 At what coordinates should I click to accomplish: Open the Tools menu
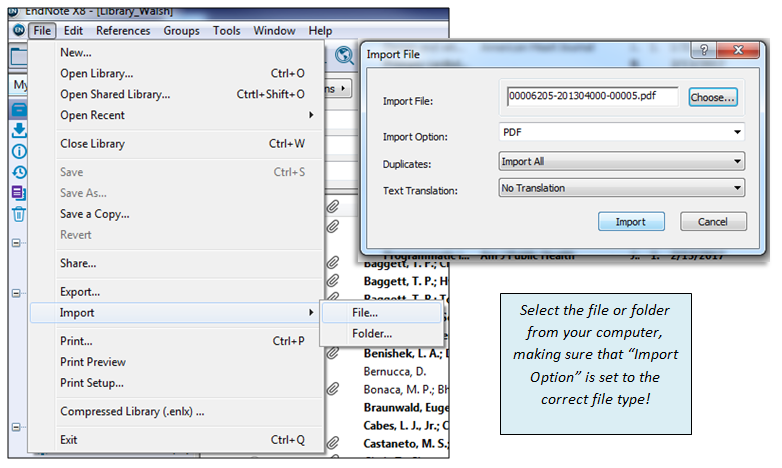click(x=226, y=31)
